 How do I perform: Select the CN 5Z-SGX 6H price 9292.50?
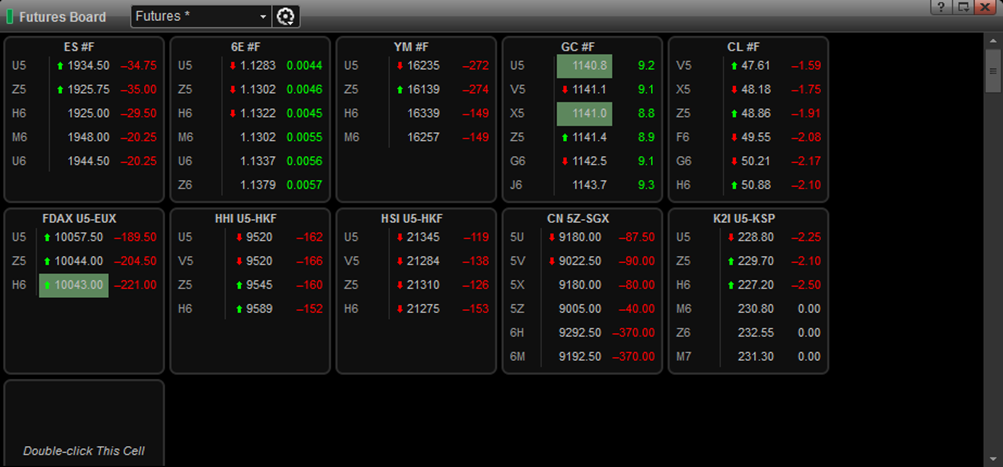pyautogui.click(x=580, y=333)
